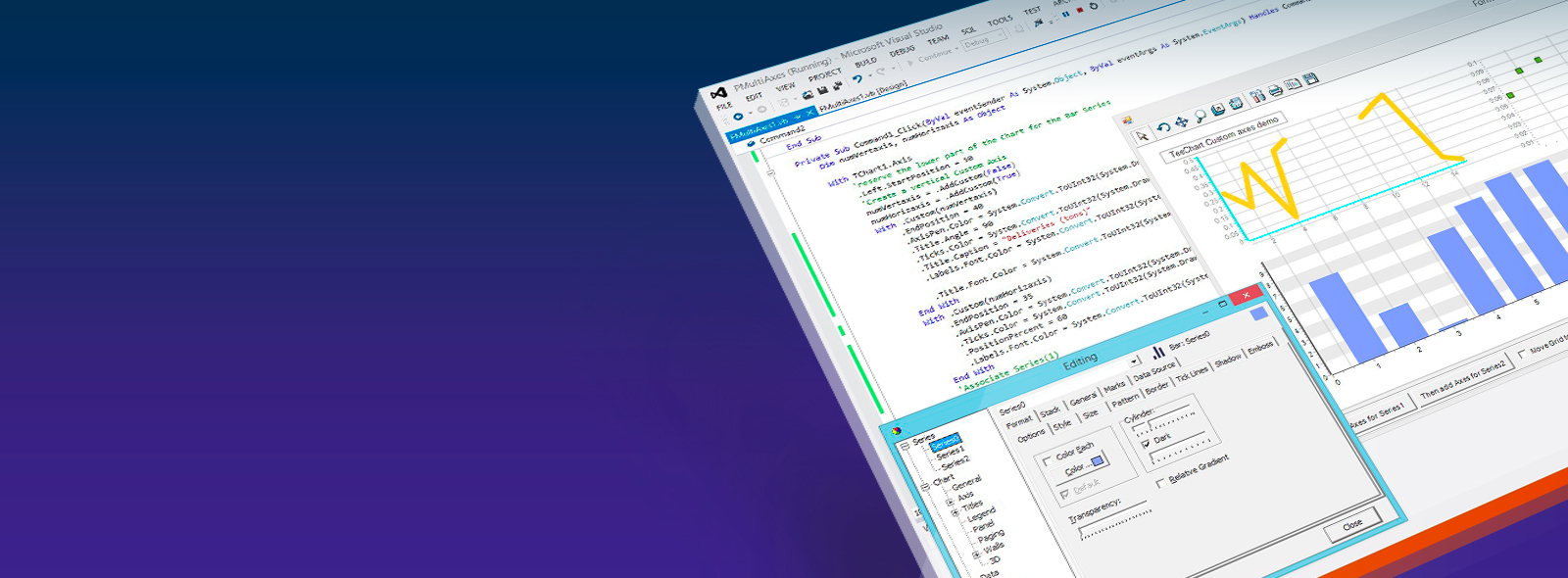Click the Save toolbar icon
Viewport: 1568px width, 578px height.
pyautogui.click(x=822, y=91)
